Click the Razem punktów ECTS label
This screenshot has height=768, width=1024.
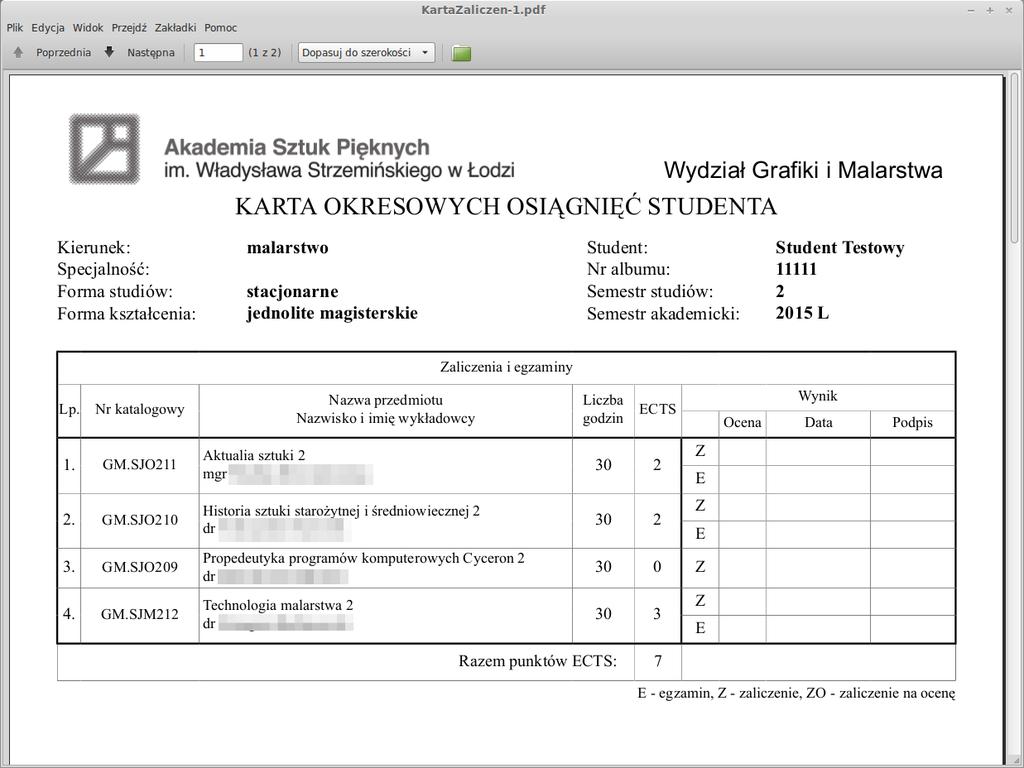[537, 661]
